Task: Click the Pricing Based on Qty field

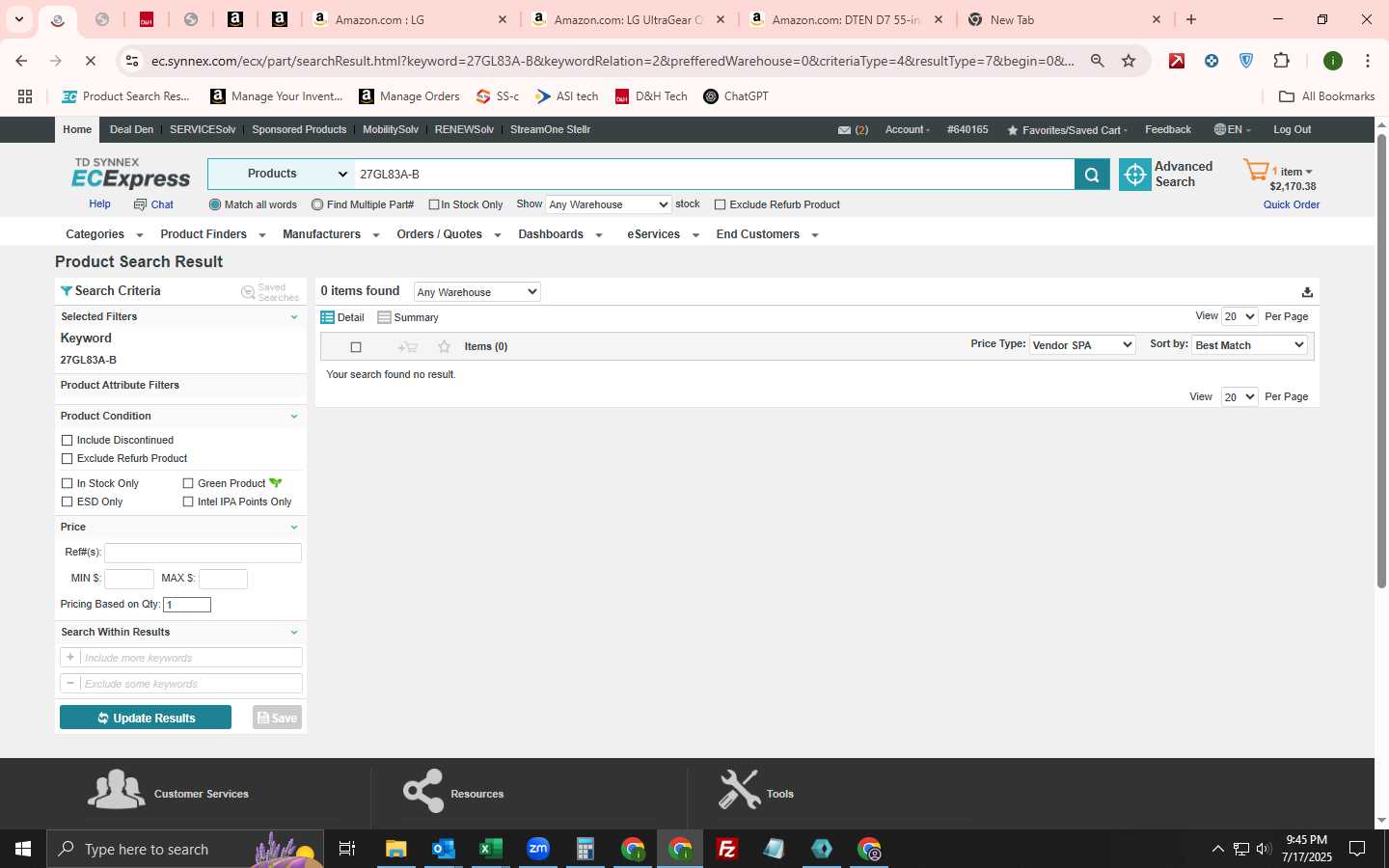Action: (187, 605)
